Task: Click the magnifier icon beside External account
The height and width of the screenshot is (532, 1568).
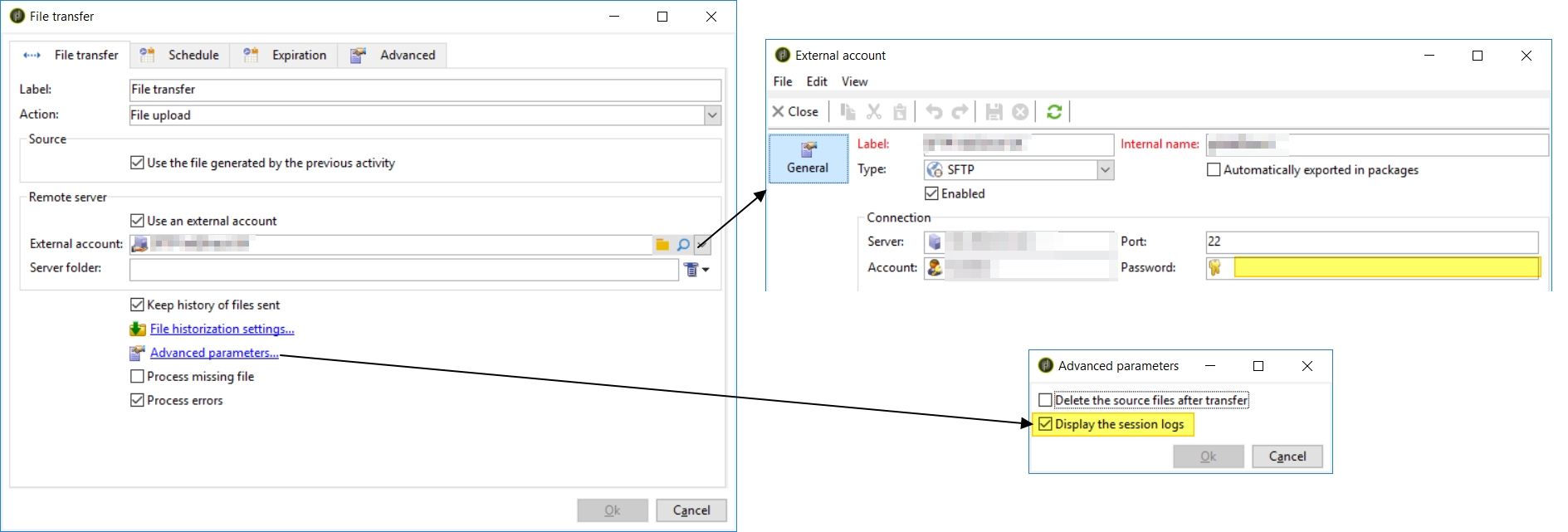Action: pyautogui.click(x=683, y=245)
